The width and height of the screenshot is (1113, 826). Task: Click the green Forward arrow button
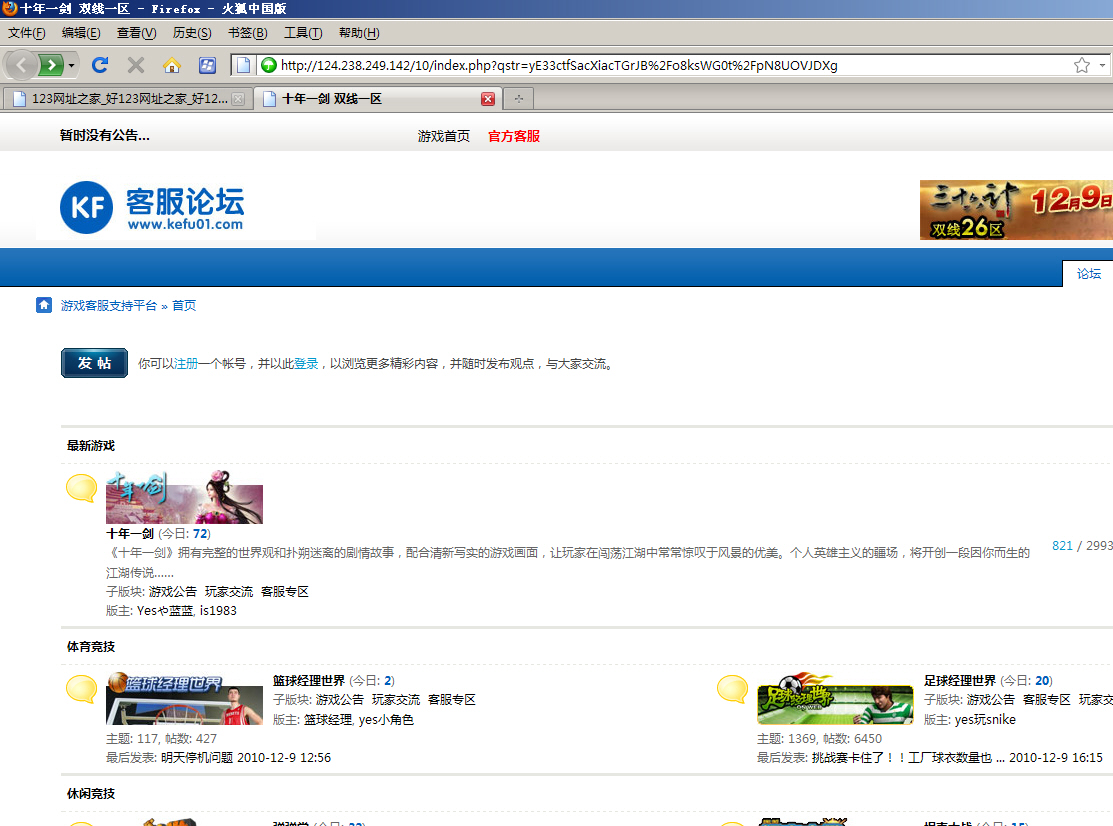pos(51,65)
